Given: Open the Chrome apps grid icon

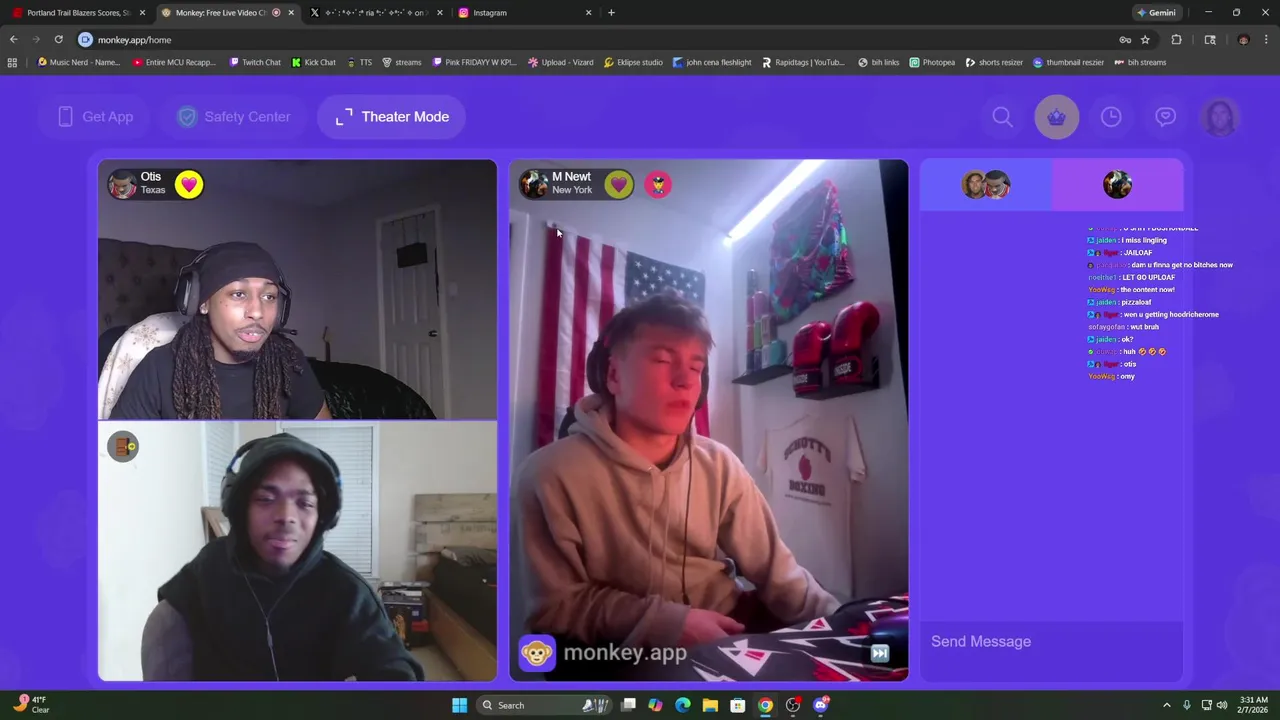Looking at the screenshot, I should [x=12, y=62].
